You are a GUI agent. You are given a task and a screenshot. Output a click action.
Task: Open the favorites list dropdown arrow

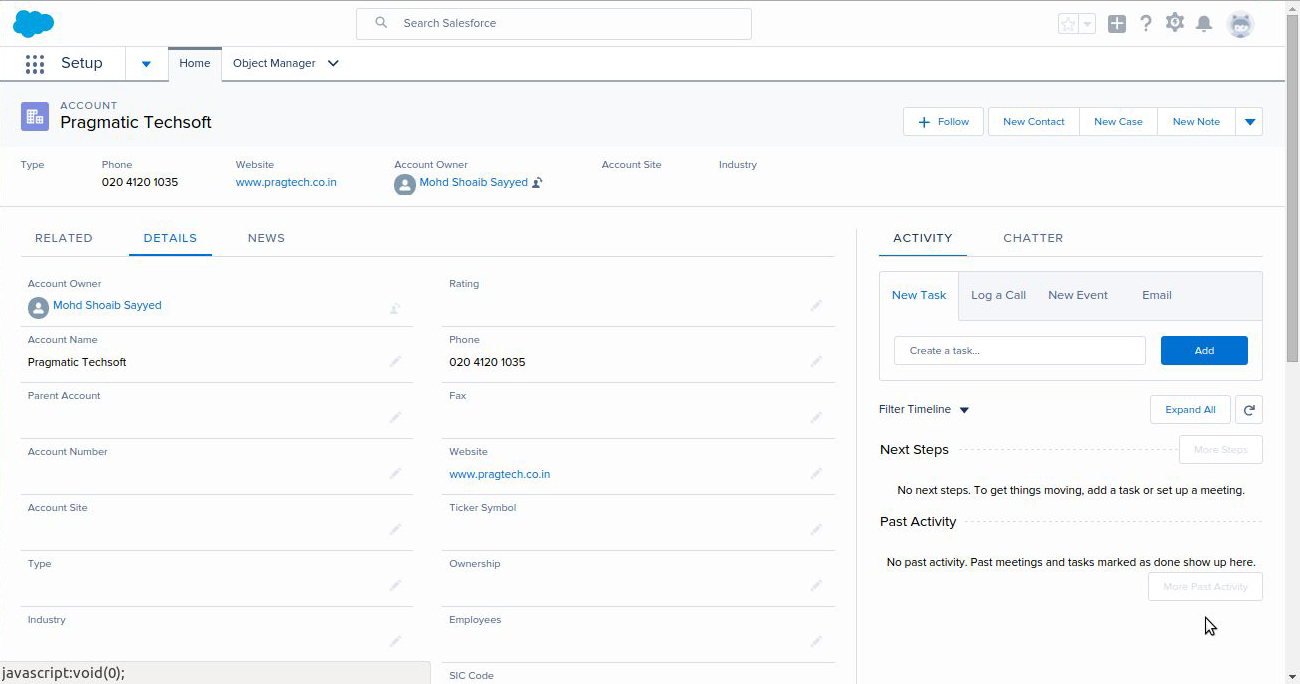[1087, 24]
